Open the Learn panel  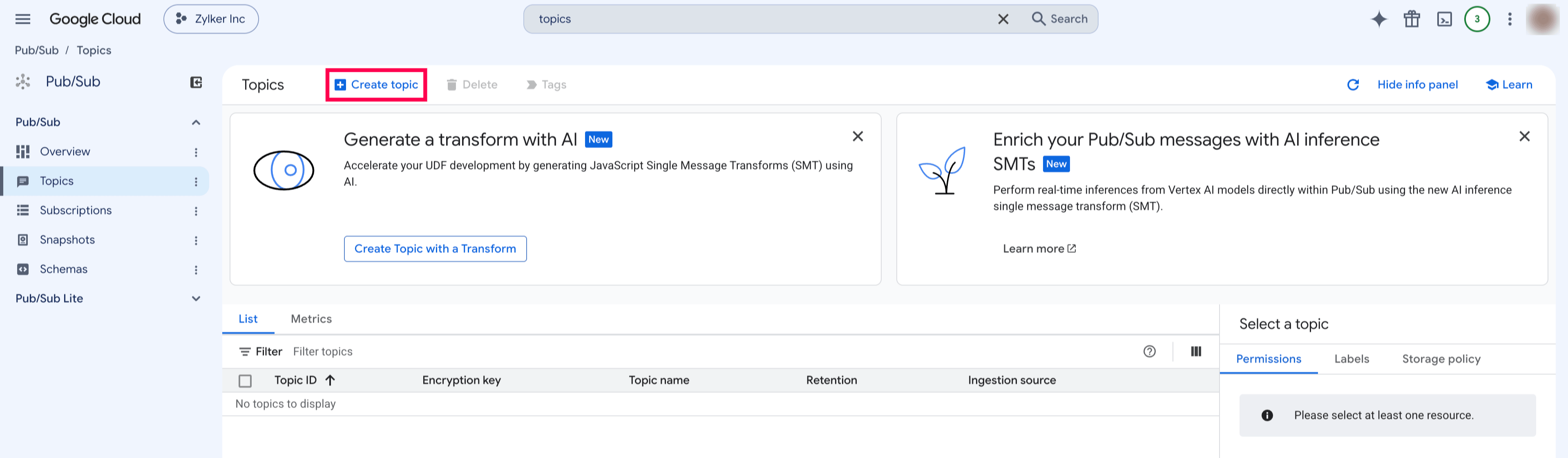pos(1509,84)
